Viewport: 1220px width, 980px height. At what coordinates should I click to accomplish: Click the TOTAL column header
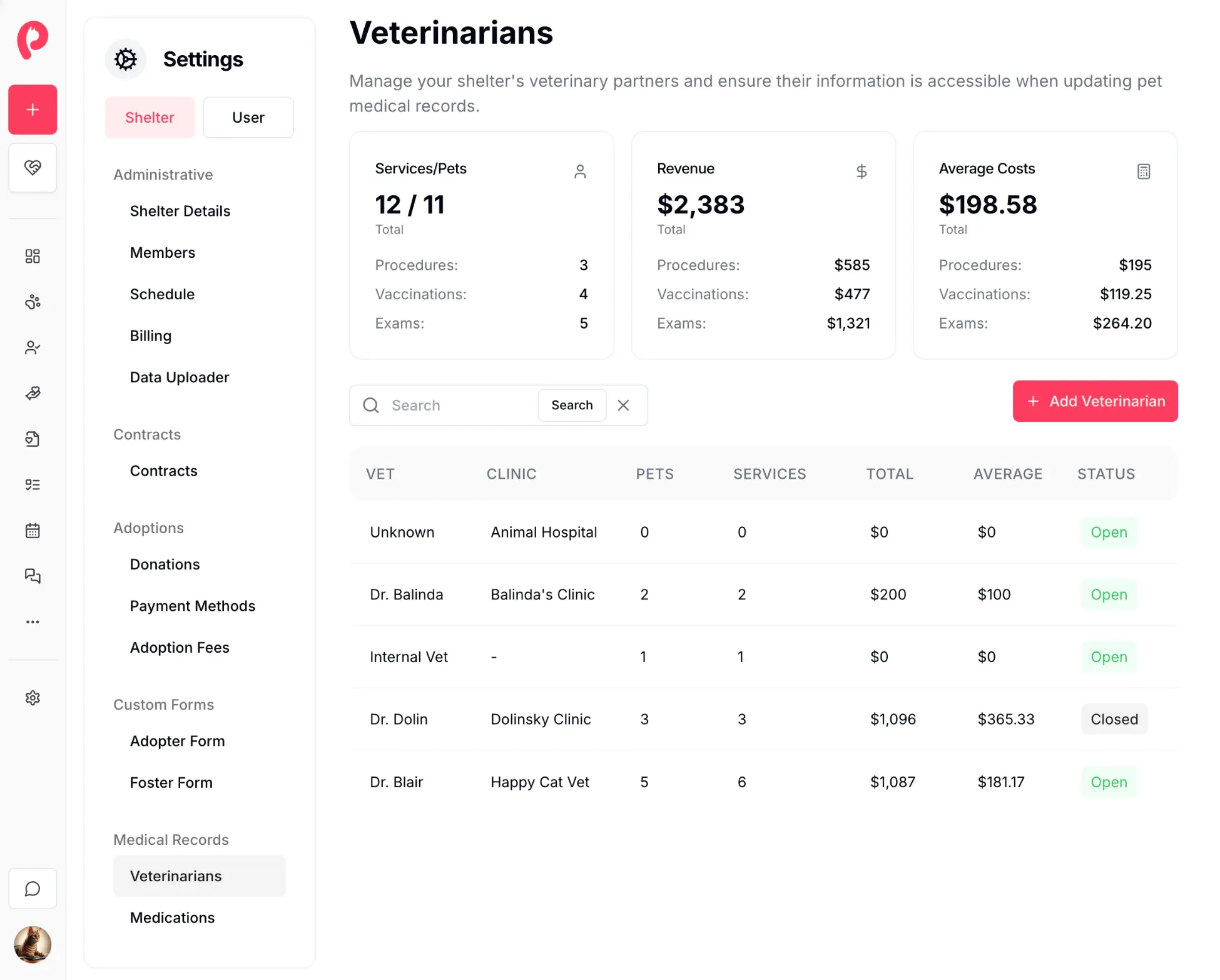click(x=890, y=474)
